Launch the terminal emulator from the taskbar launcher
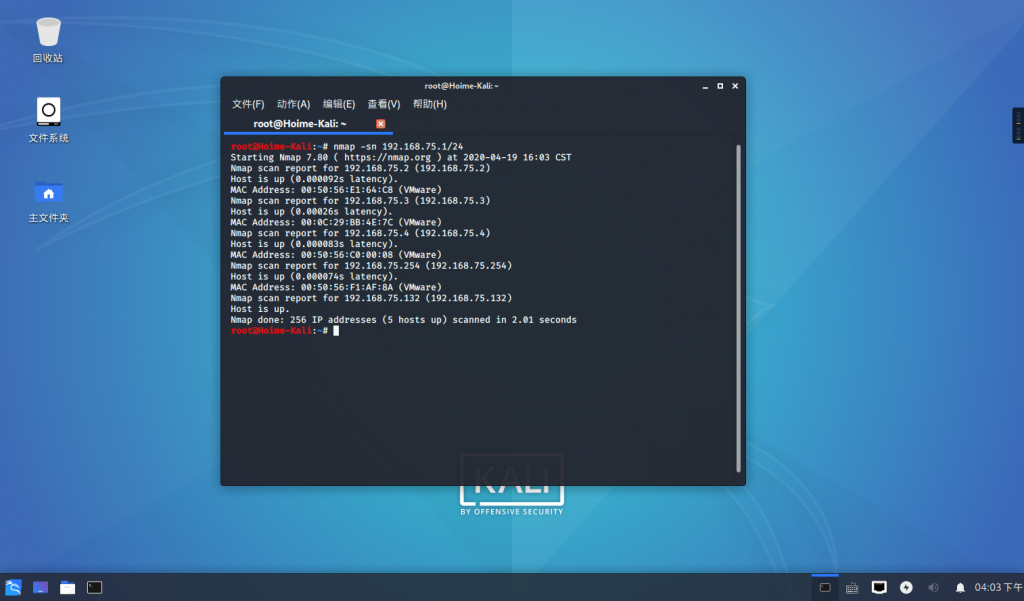 click(x=95, y=587)
